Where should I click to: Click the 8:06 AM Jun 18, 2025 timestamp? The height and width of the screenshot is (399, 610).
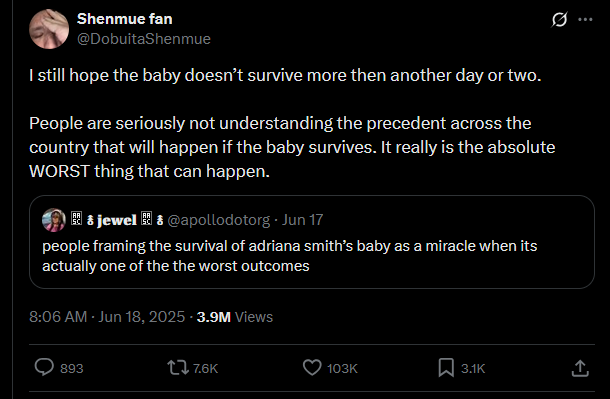coord(107,317)
